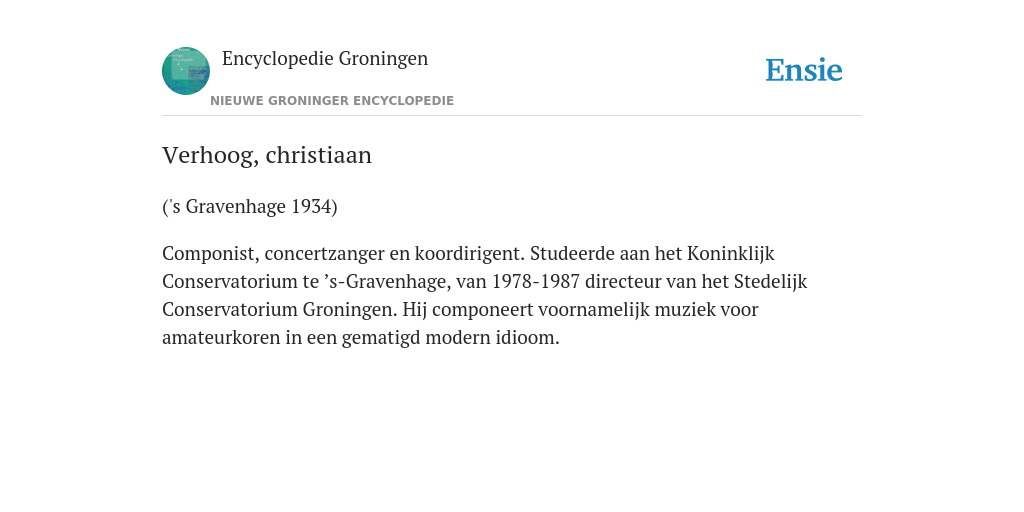The height and width of the screenshot is (512, 1024).
Task: Click the horizontal divider line below header
Action: [512, 116]
